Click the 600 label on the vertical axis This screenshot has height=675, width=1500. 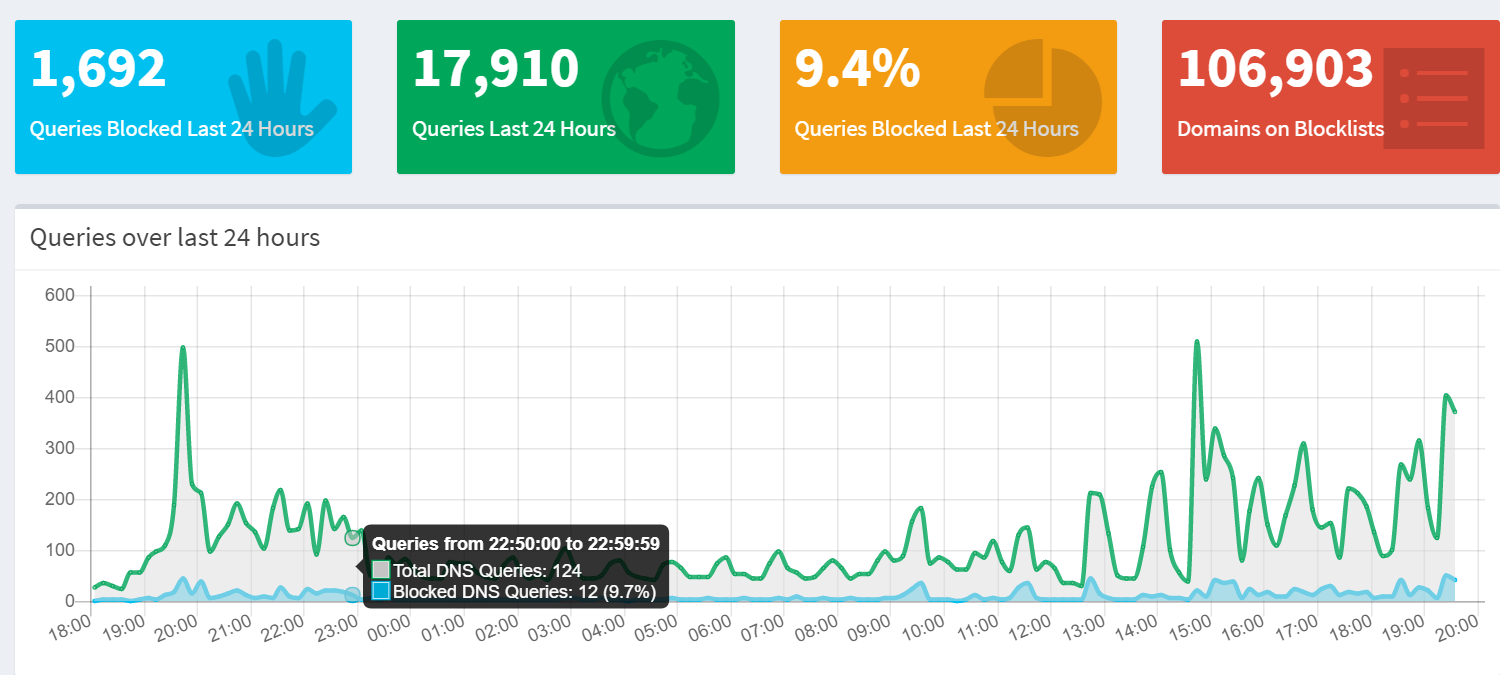coord(61,295)
